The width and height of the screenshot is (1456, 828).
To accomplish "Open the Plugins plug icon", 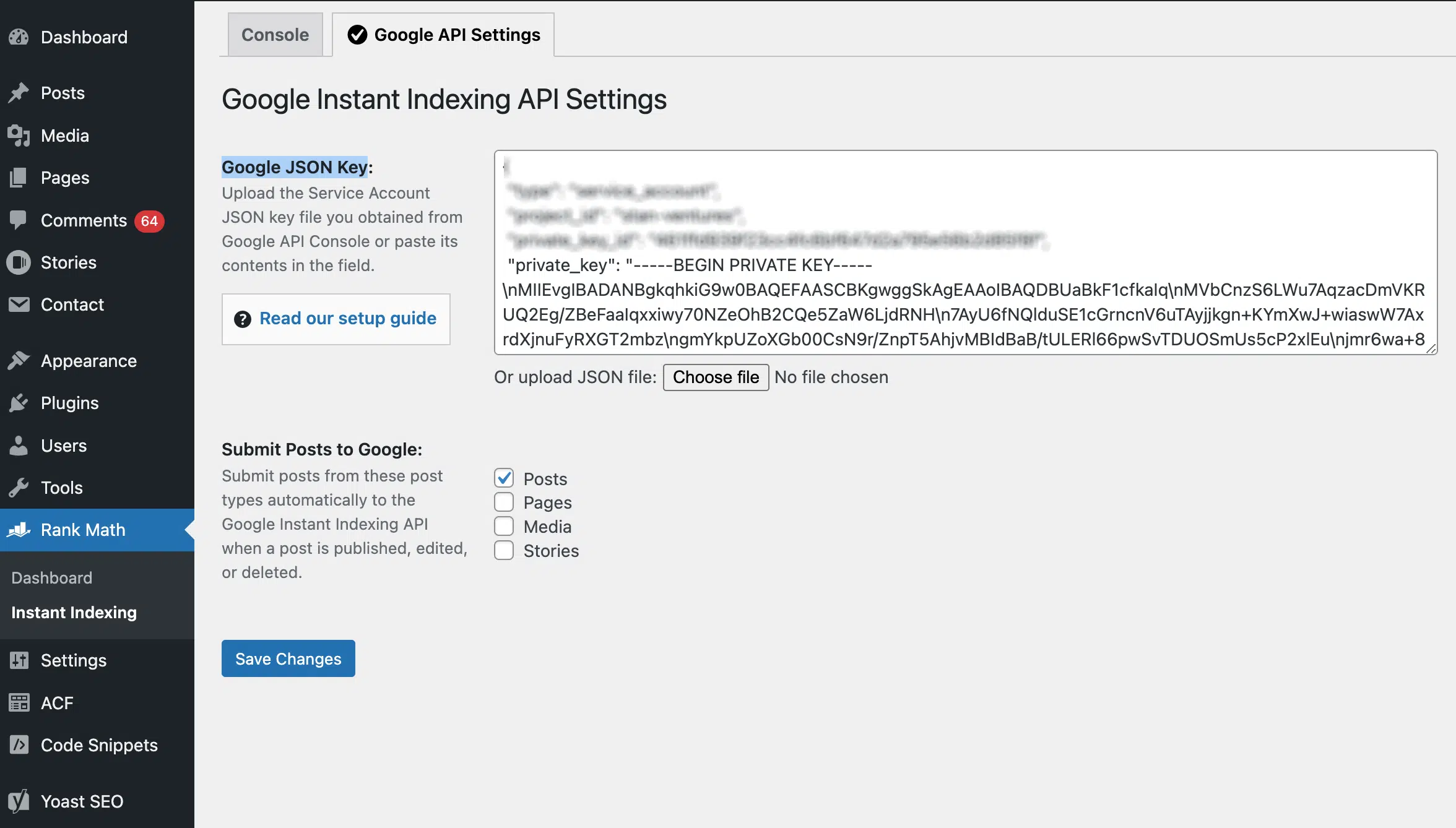I will tap(19, 403).
